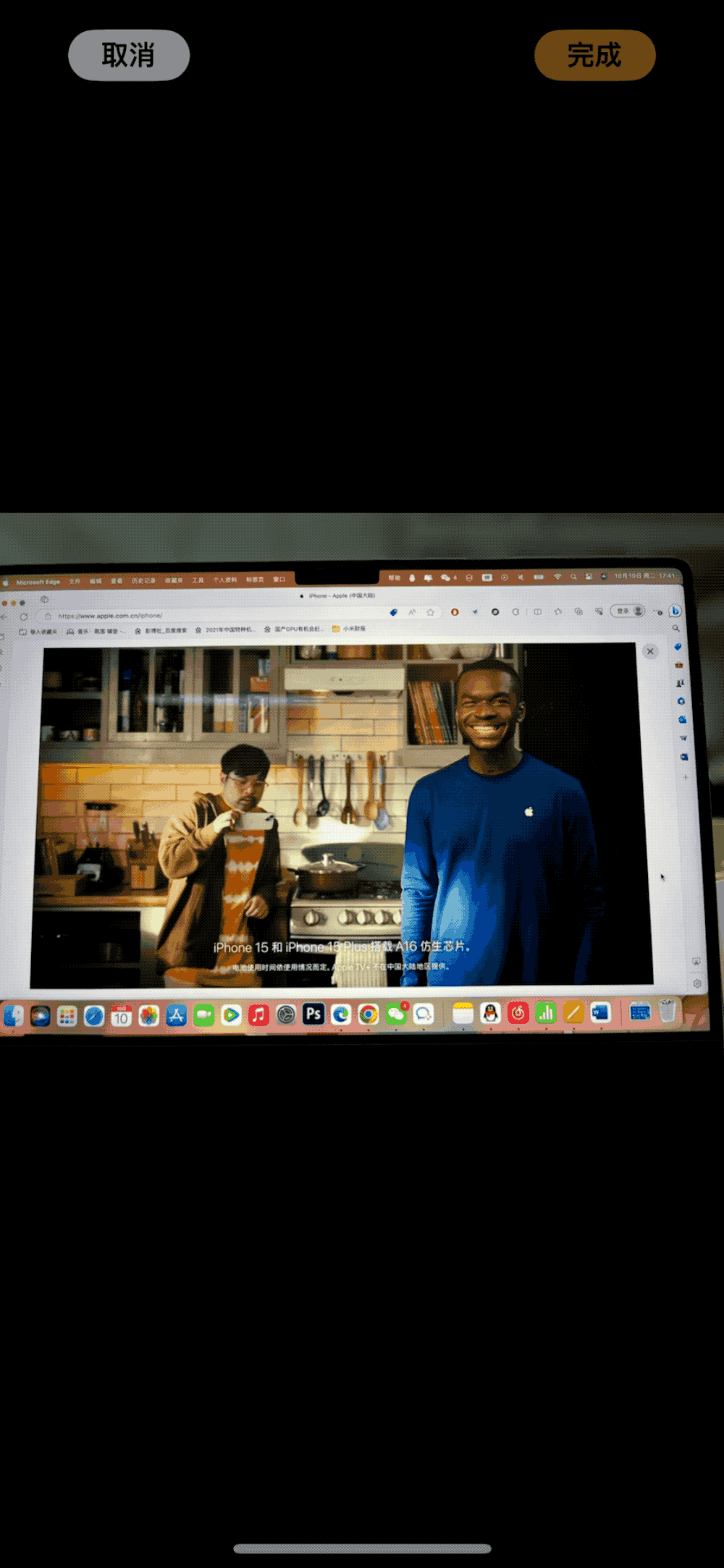Click the sidebar search magnifier icon
This screenshot has height=1568, width=724.
(676, 628)
